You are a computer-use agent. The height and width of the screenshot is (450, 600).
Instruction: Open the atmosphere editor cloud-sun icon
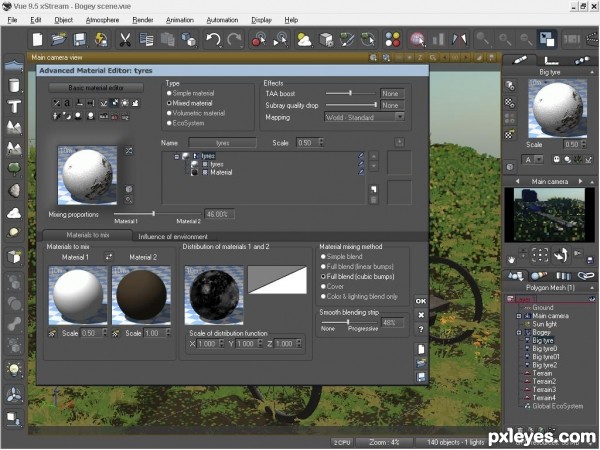pos(304,39)
